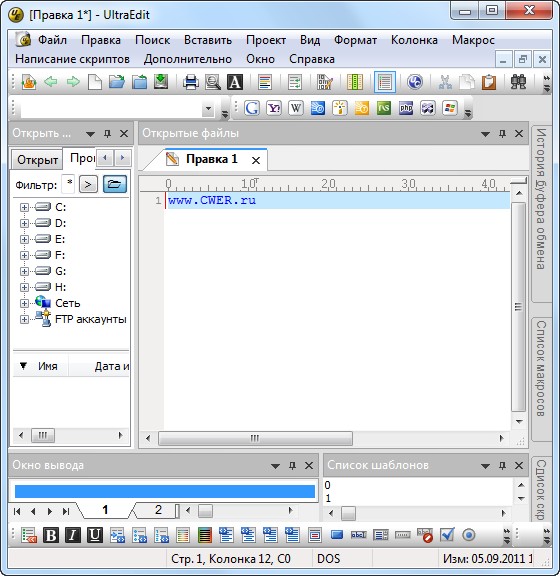Image resolution: width=560 pixels, height=576 pixels.
Task: Click the Open File folder icon
Action: pyautogui.click(x=117, y=82)
